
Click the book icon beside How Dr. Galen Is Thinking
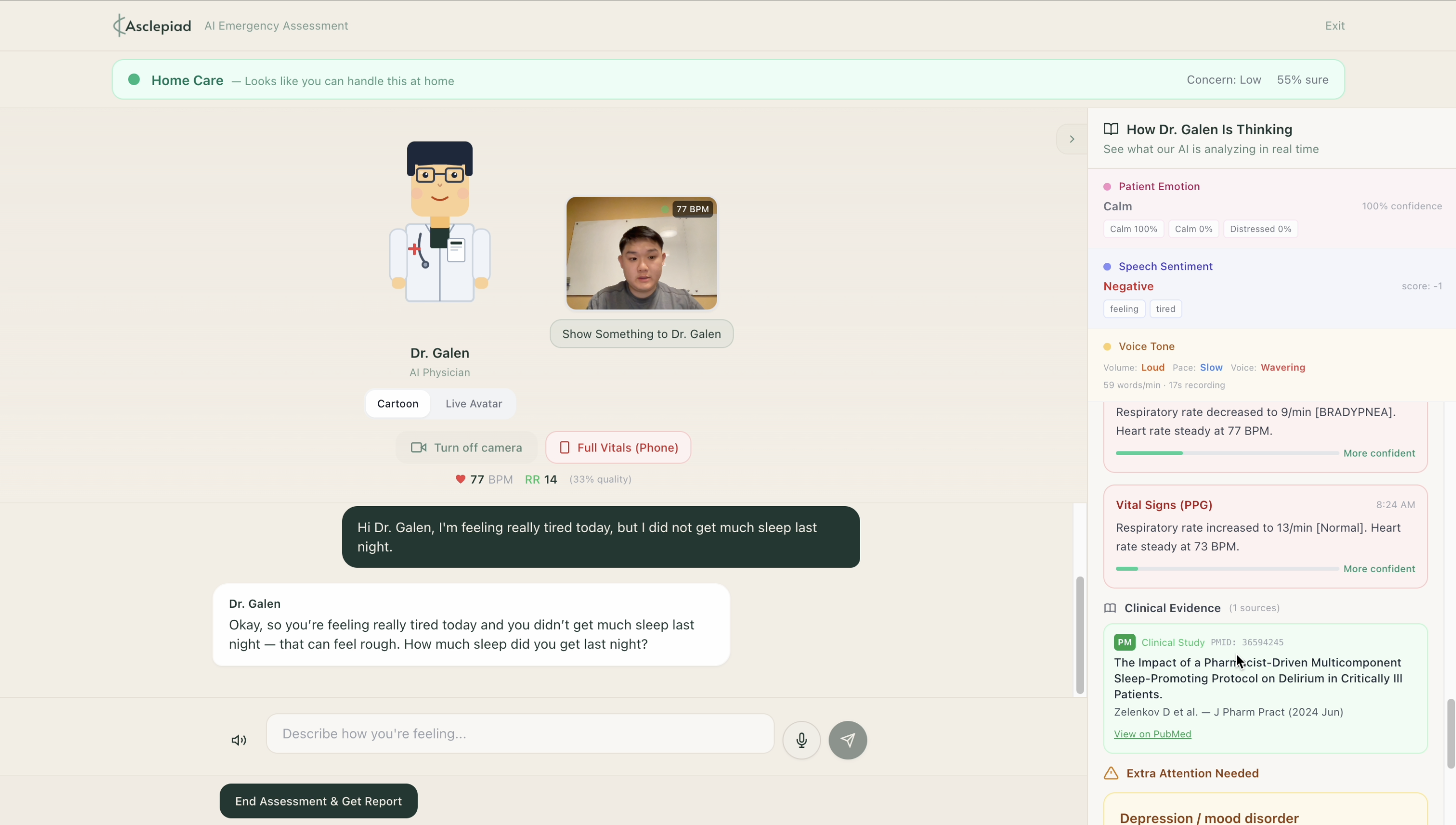pyautogui.click(x=1111, y=129)
